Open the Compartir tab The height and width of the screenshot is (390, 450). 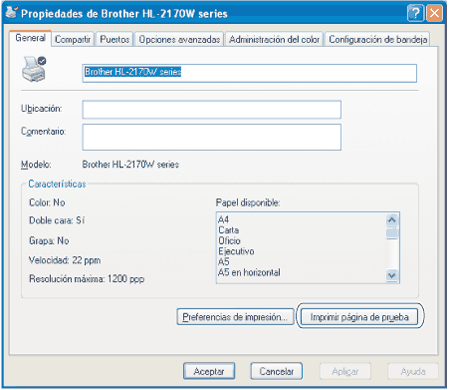point(73,39)
